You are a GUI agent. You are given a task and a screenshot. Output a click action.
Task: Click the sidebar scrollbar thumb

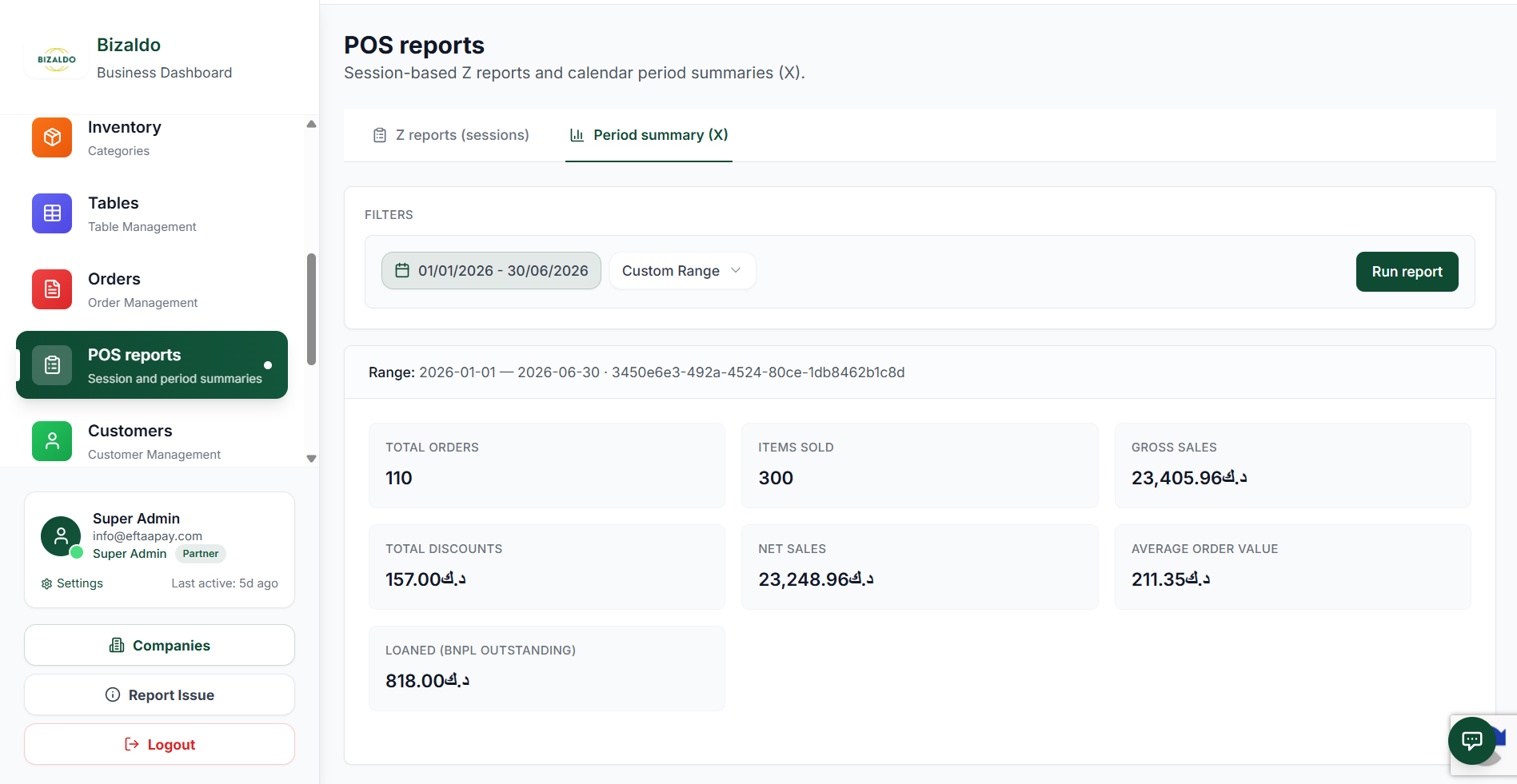311,309
